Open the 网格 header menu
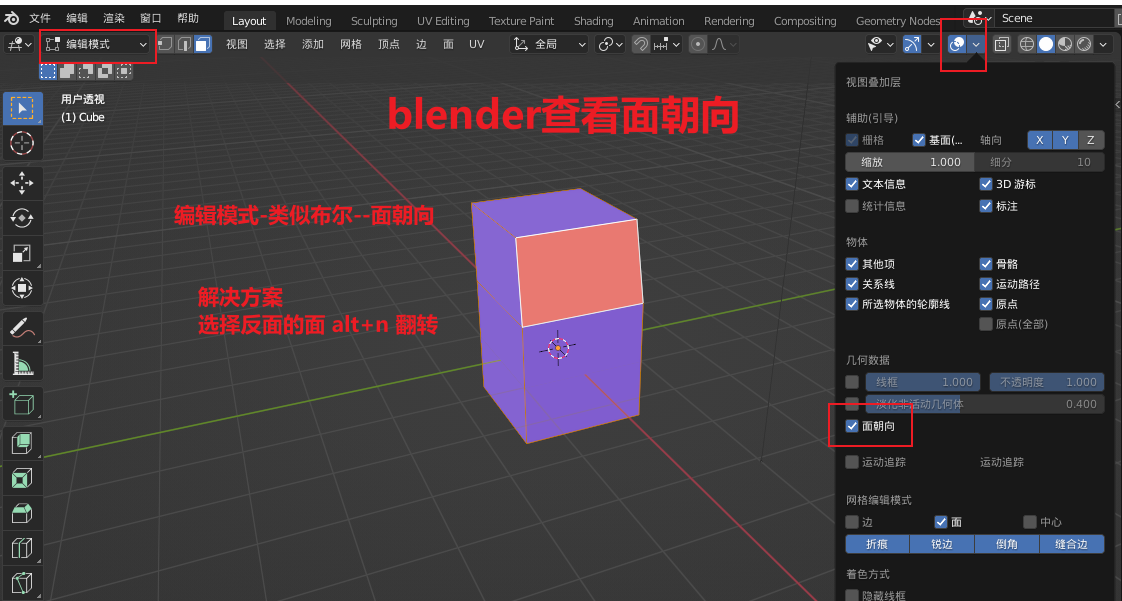 [351, 44]
